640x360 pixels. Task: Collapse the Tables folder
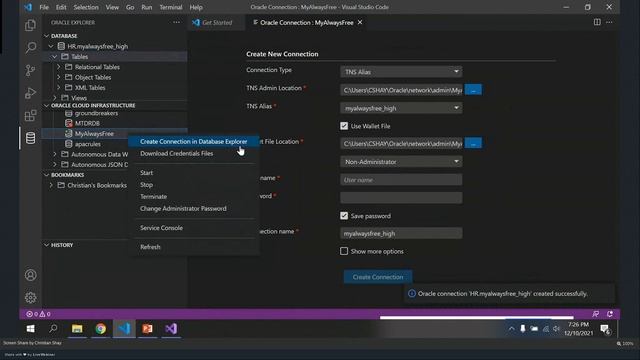55,56
